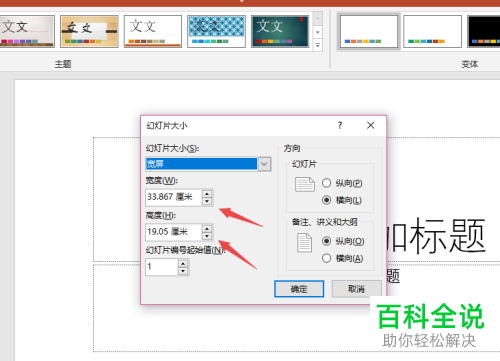
Task: Decrease width with the down spinner
Action: (x=207, y=201)
